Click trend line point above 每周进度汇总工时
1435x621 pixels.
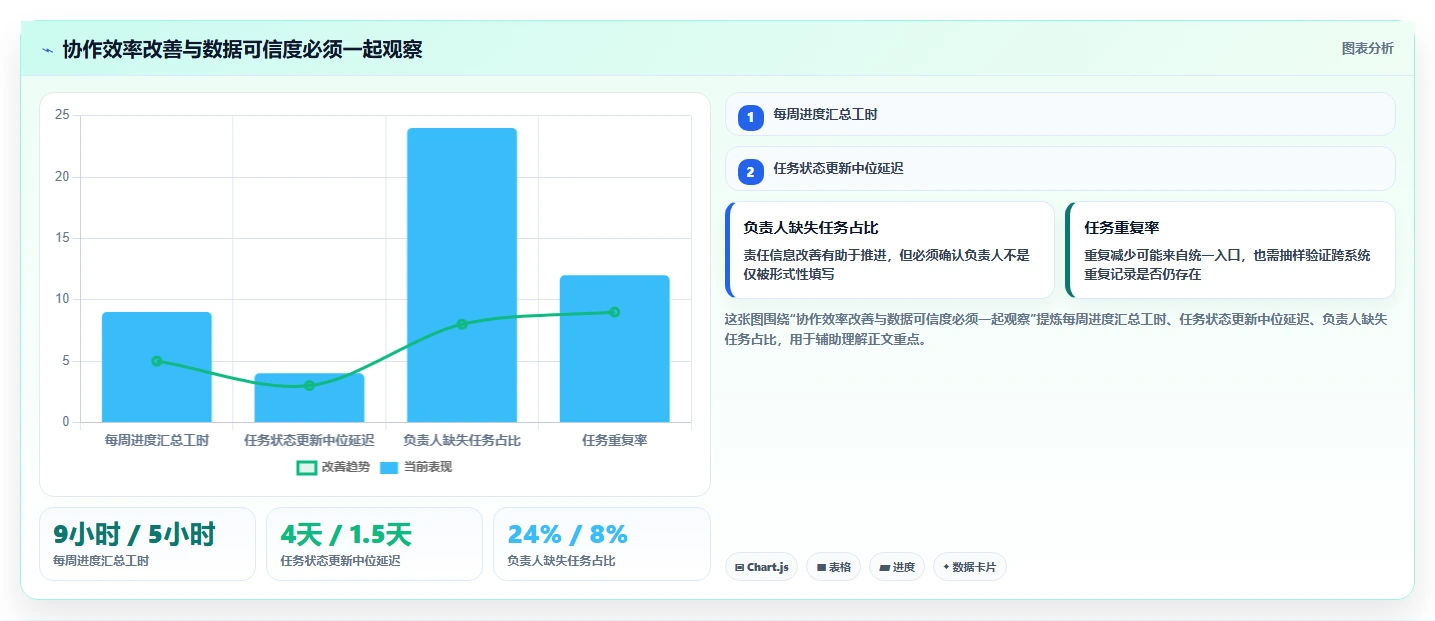click(157, 361)
